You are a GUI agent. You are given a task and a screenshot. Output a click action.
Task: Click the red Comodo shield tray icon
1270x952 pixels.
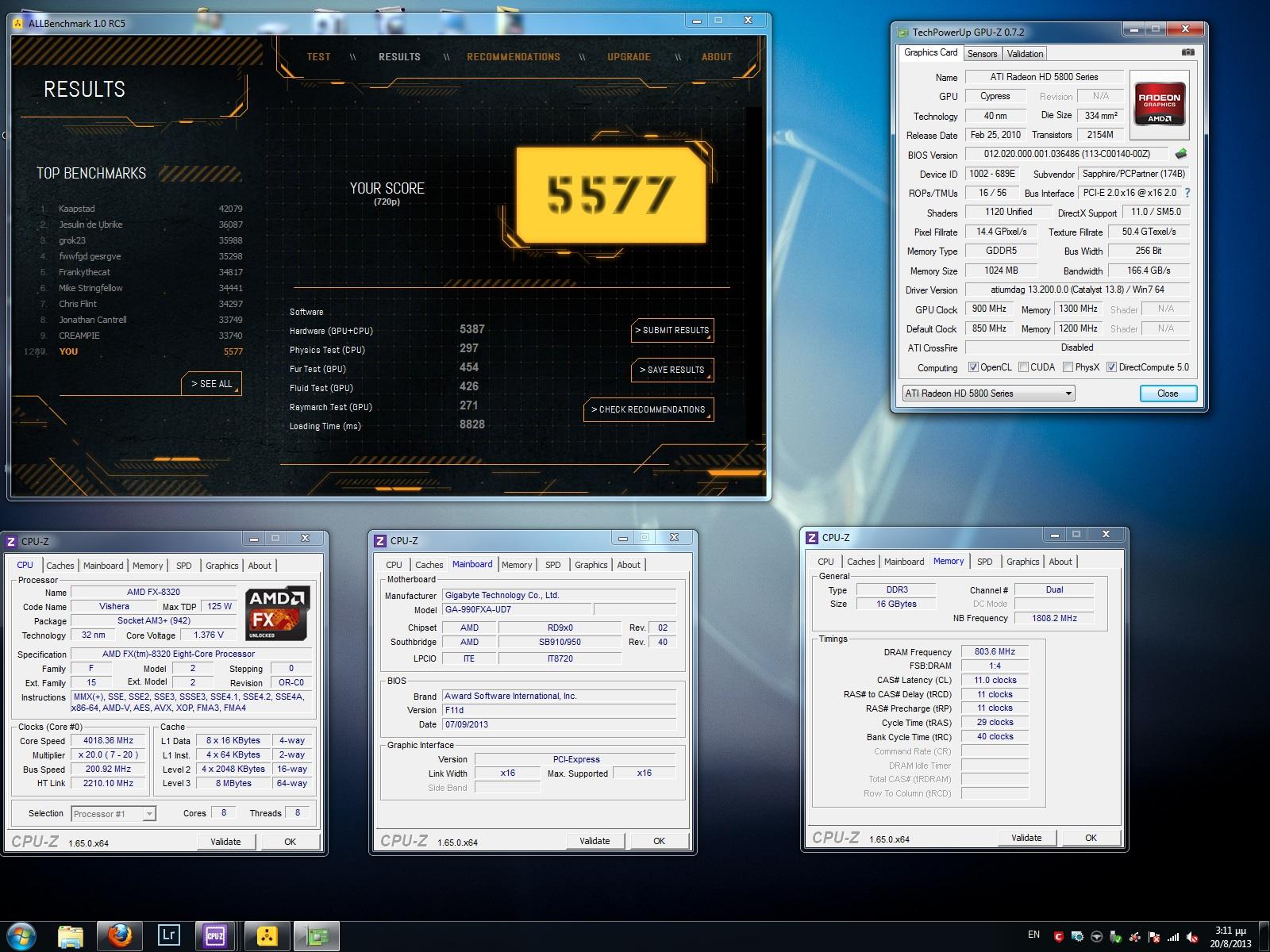pyautogui.click(x=1059, y=937)
